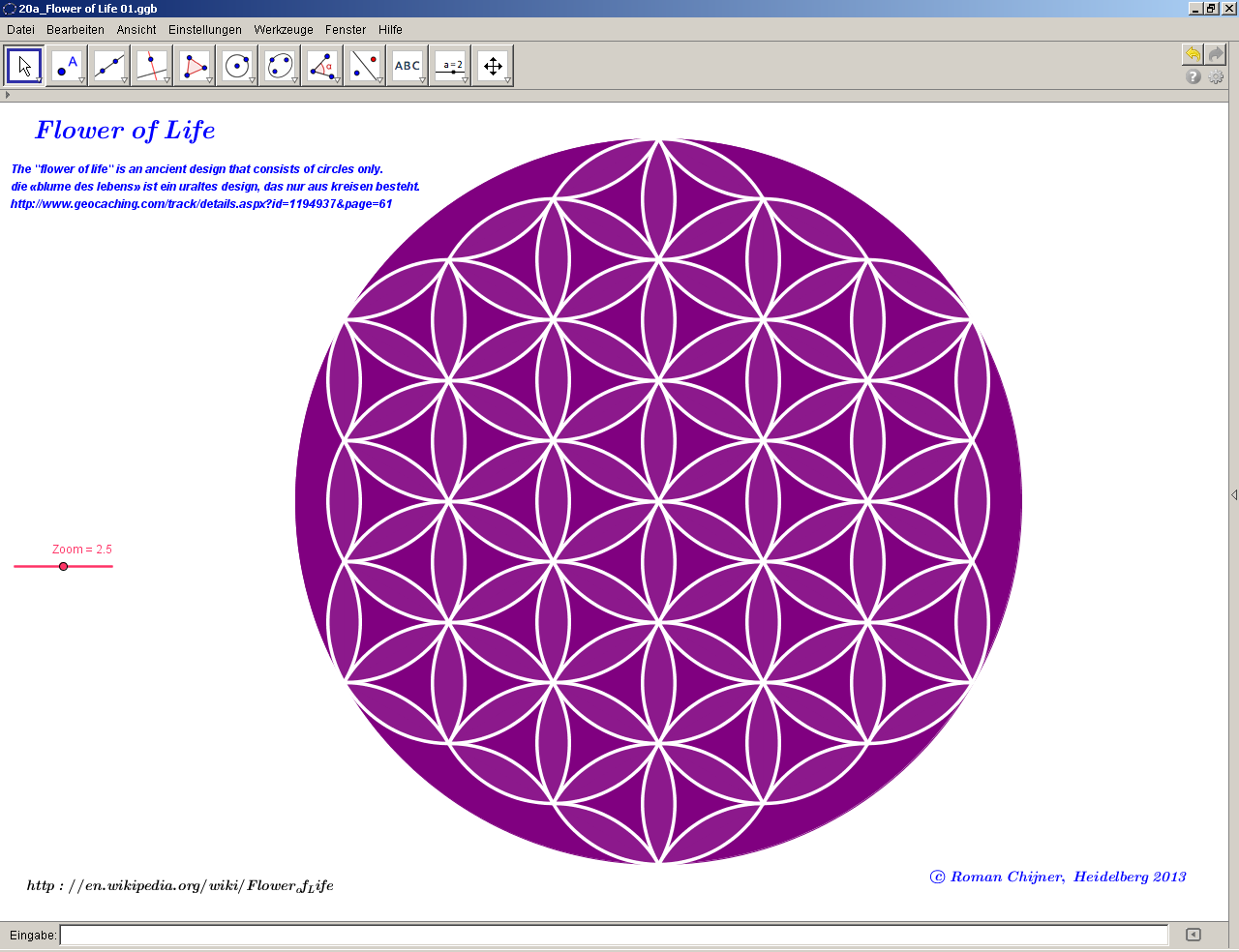This screenshot has width=1239, height=952.
Task: Pick the Reflect about Line tool
Action: tap(365, 66)
